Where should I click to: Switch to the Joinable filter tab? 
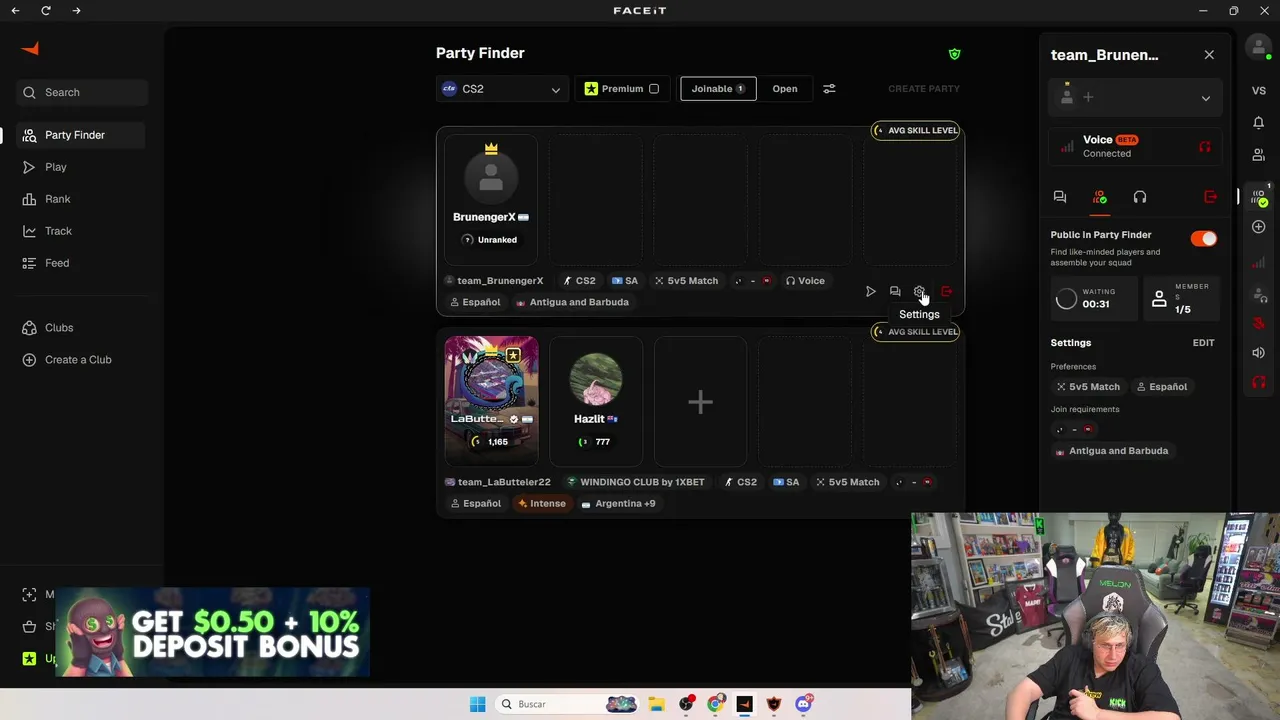point(718,89)
